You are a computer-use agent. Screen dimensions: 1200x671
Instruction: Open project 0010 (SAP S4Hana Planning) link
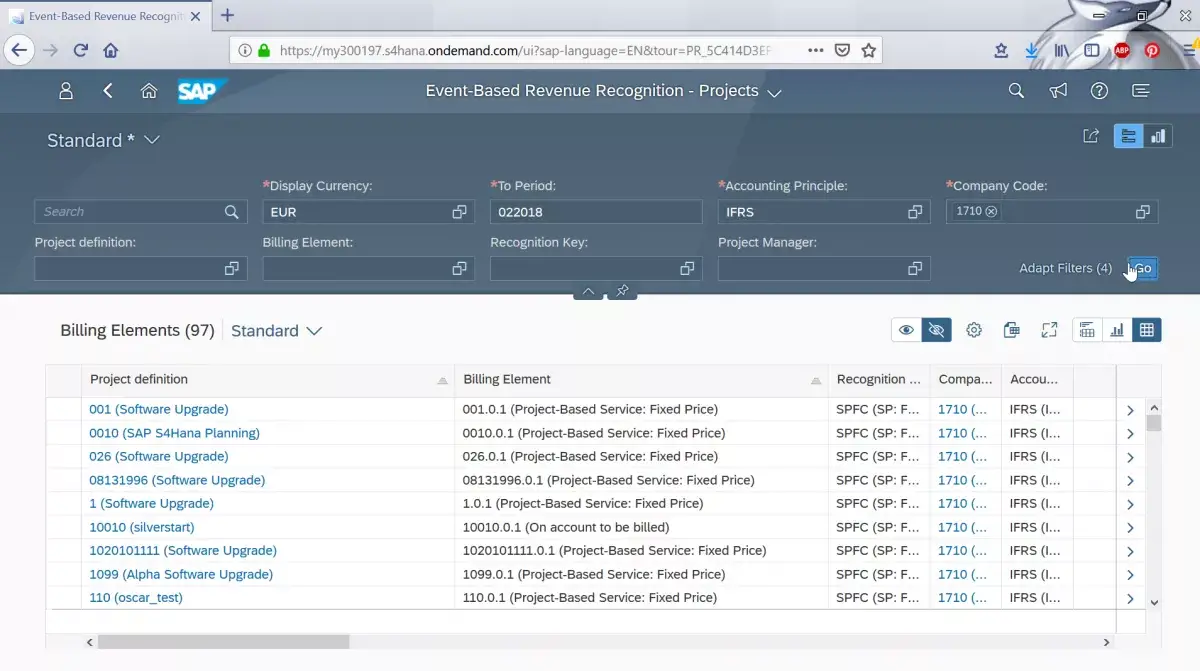coord(174,433)
